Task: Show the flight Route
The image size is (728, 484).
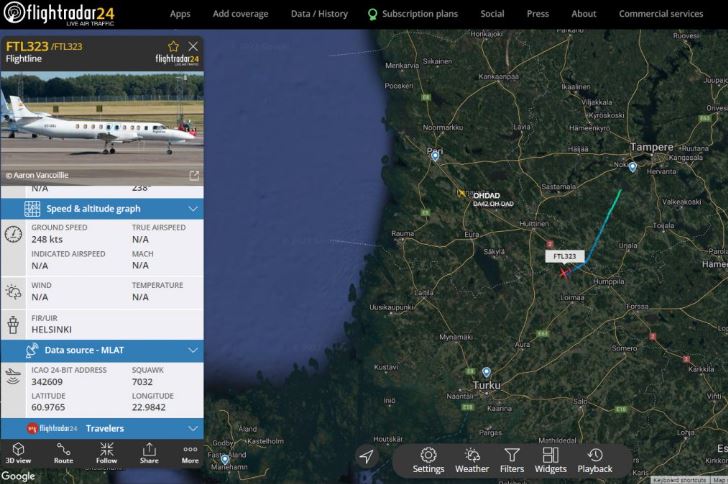Action: pos(64,453)
